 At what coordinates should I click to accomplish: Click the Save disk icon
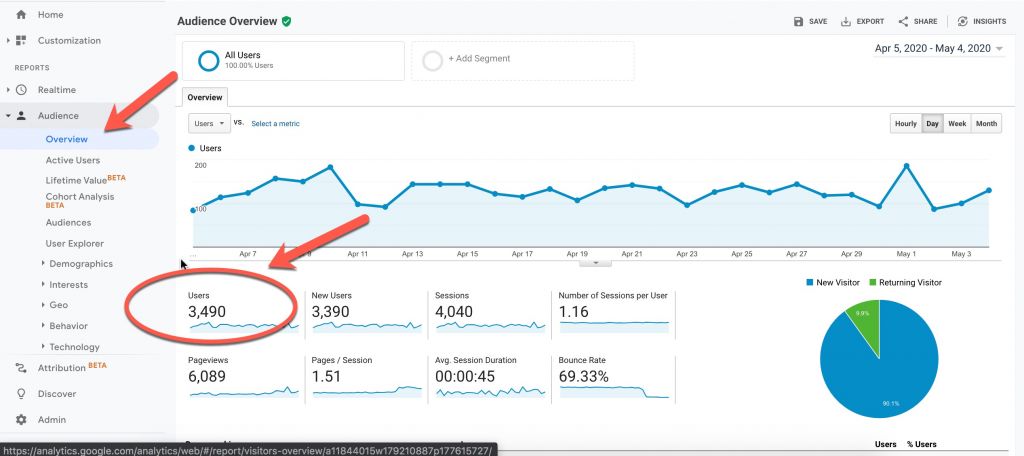(798, 22)
